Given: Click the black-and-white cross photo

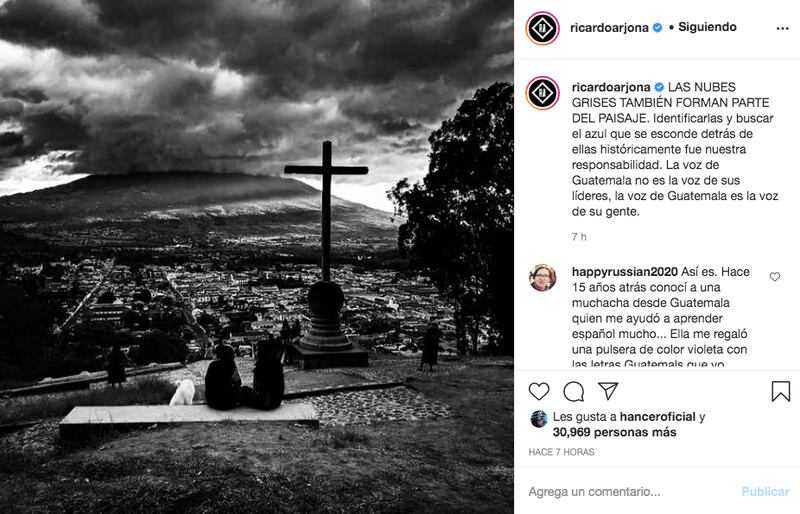Looking at the screenshot, I should click(257, 257).
